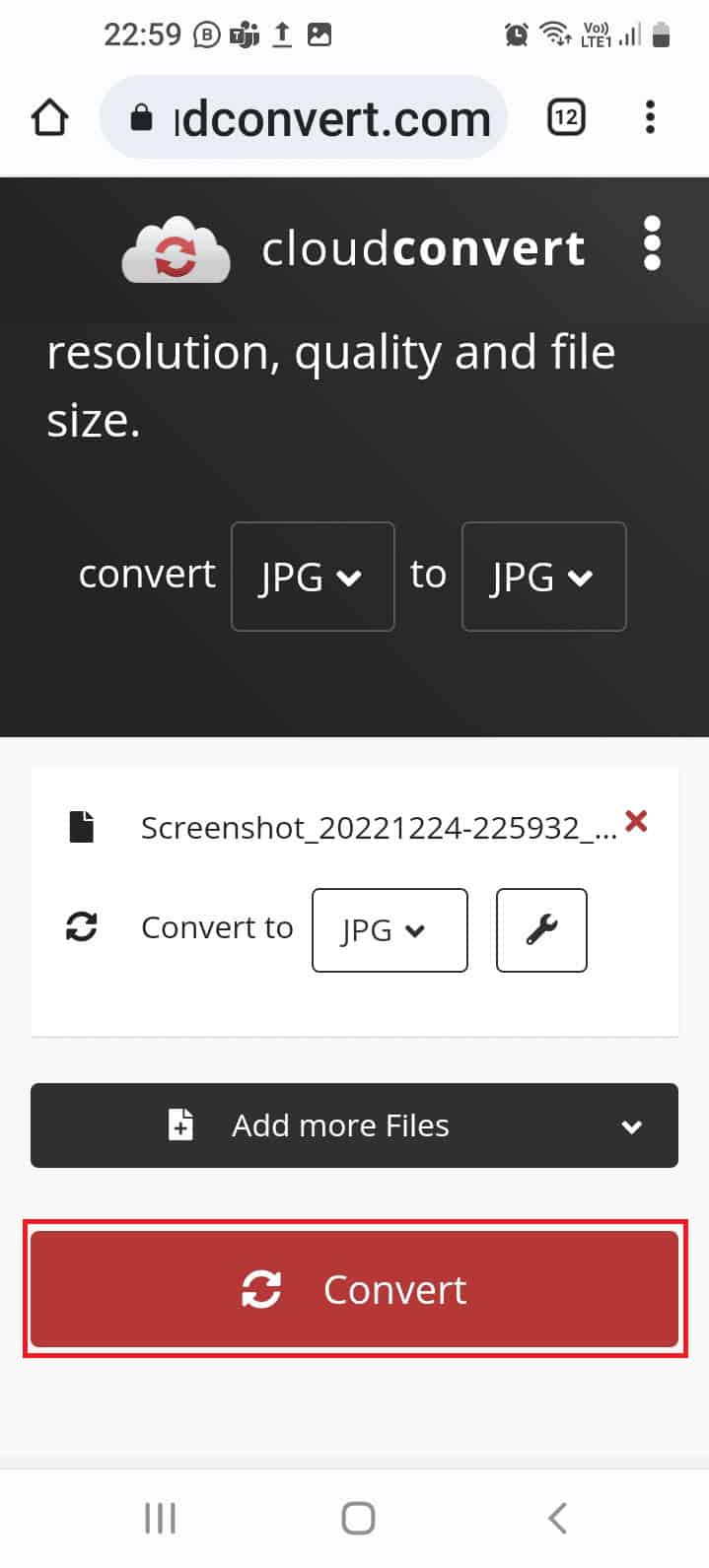709x1568 pixels.
Task: Tap the recent apps button in navigation bar
Action: 159,1518
